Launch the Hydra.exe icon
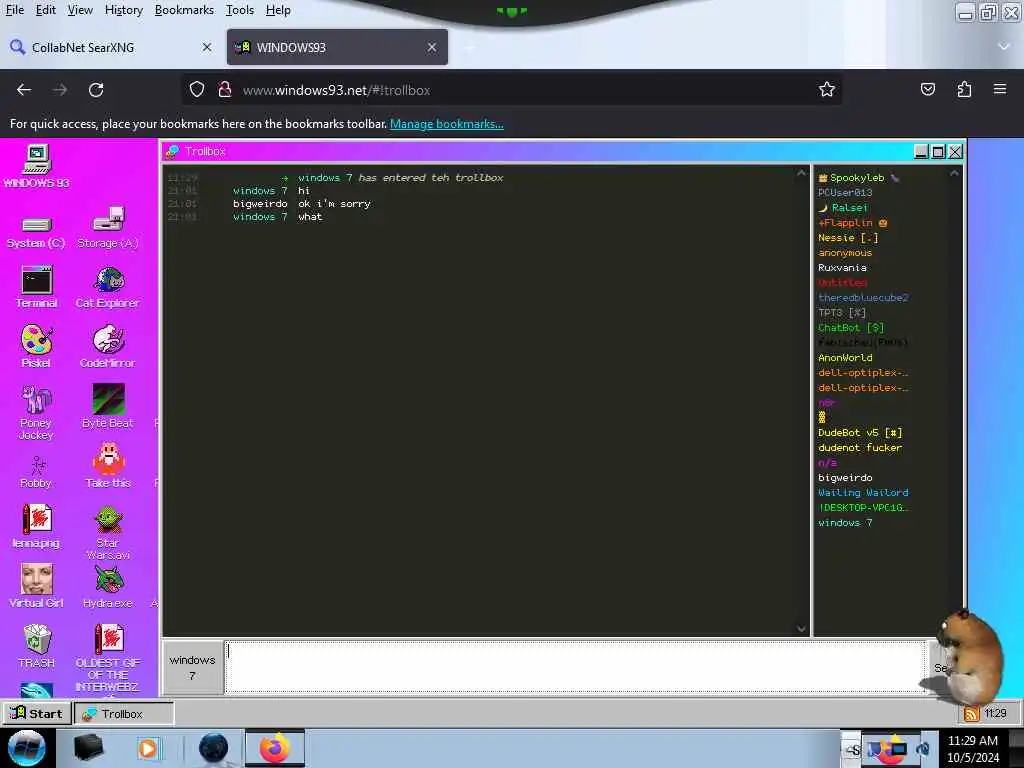Screen dimensions: 1024x768 coord(108,586)
